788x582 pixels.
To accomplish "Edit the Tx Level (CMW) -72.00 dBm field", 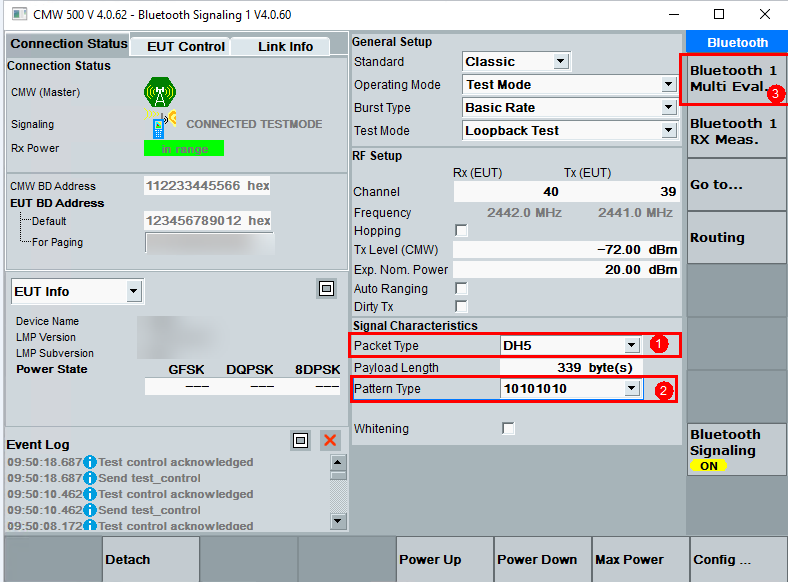I will (566, 250).
